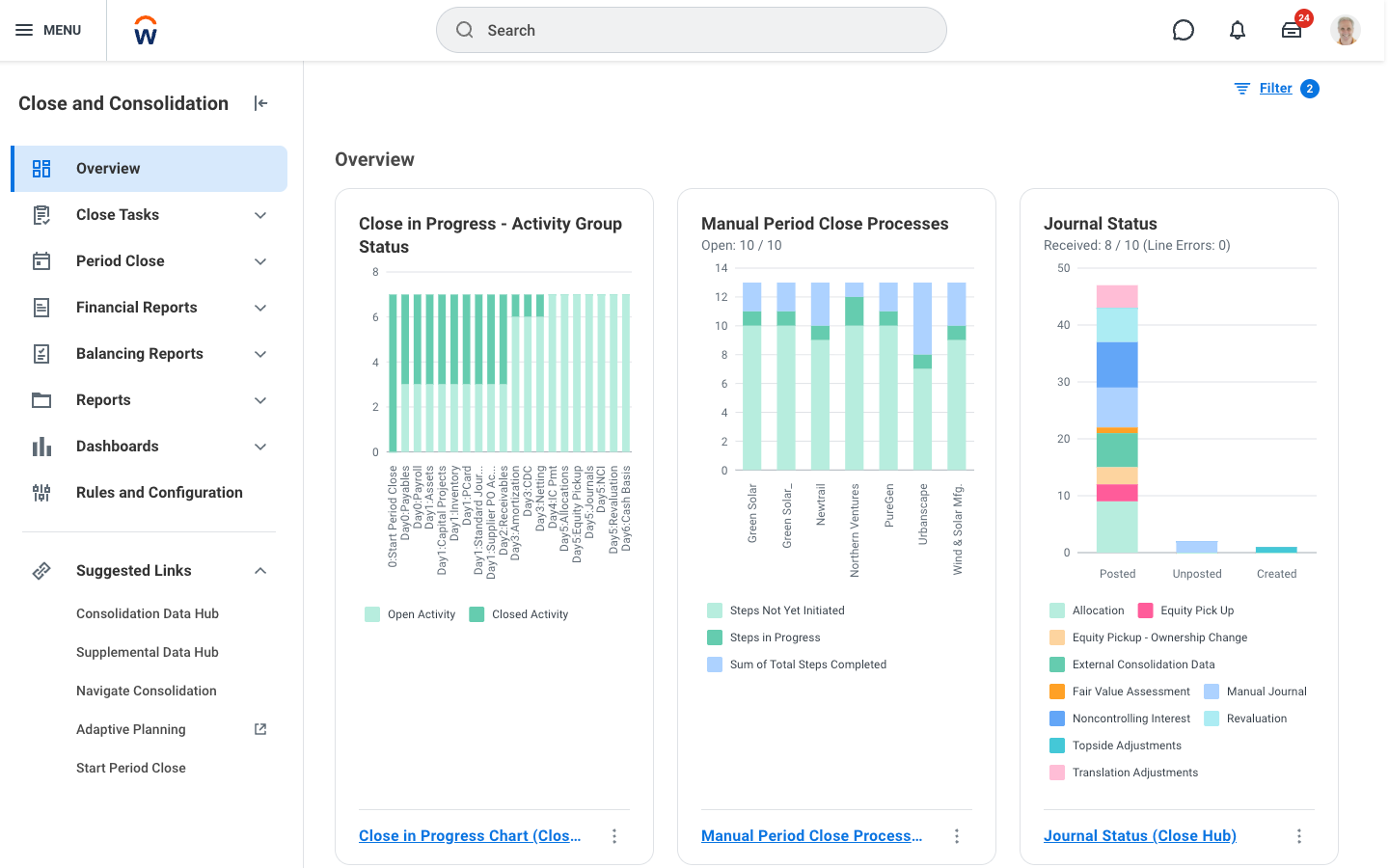Image resolution: width=1389 pixels, height=868 pixels.
Task: Toggle the Closed Activity legend item
Action: (x=518, y=613)
